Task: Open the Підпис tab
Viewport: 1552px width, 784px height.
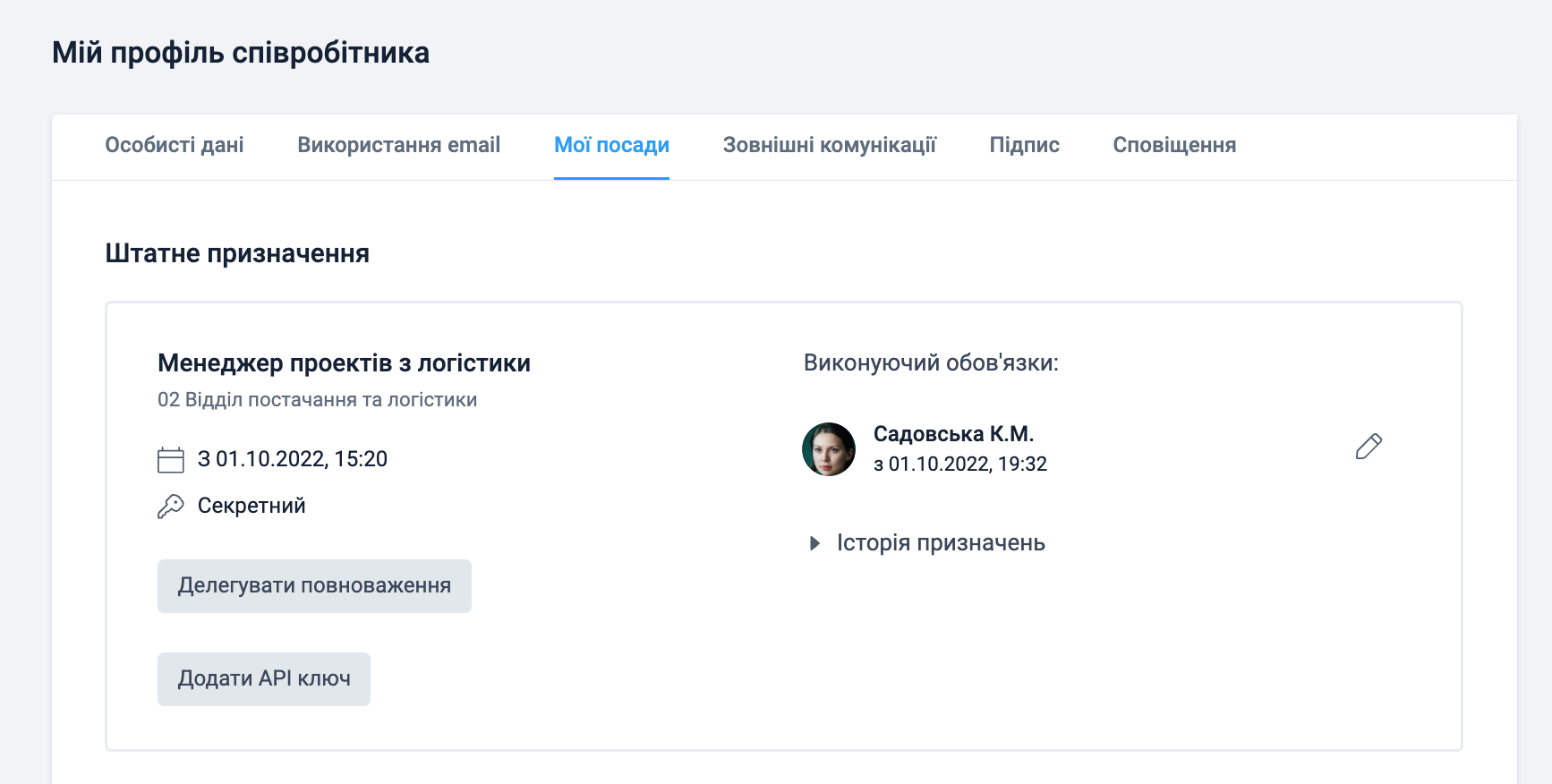Action: tap(1024, 145)
